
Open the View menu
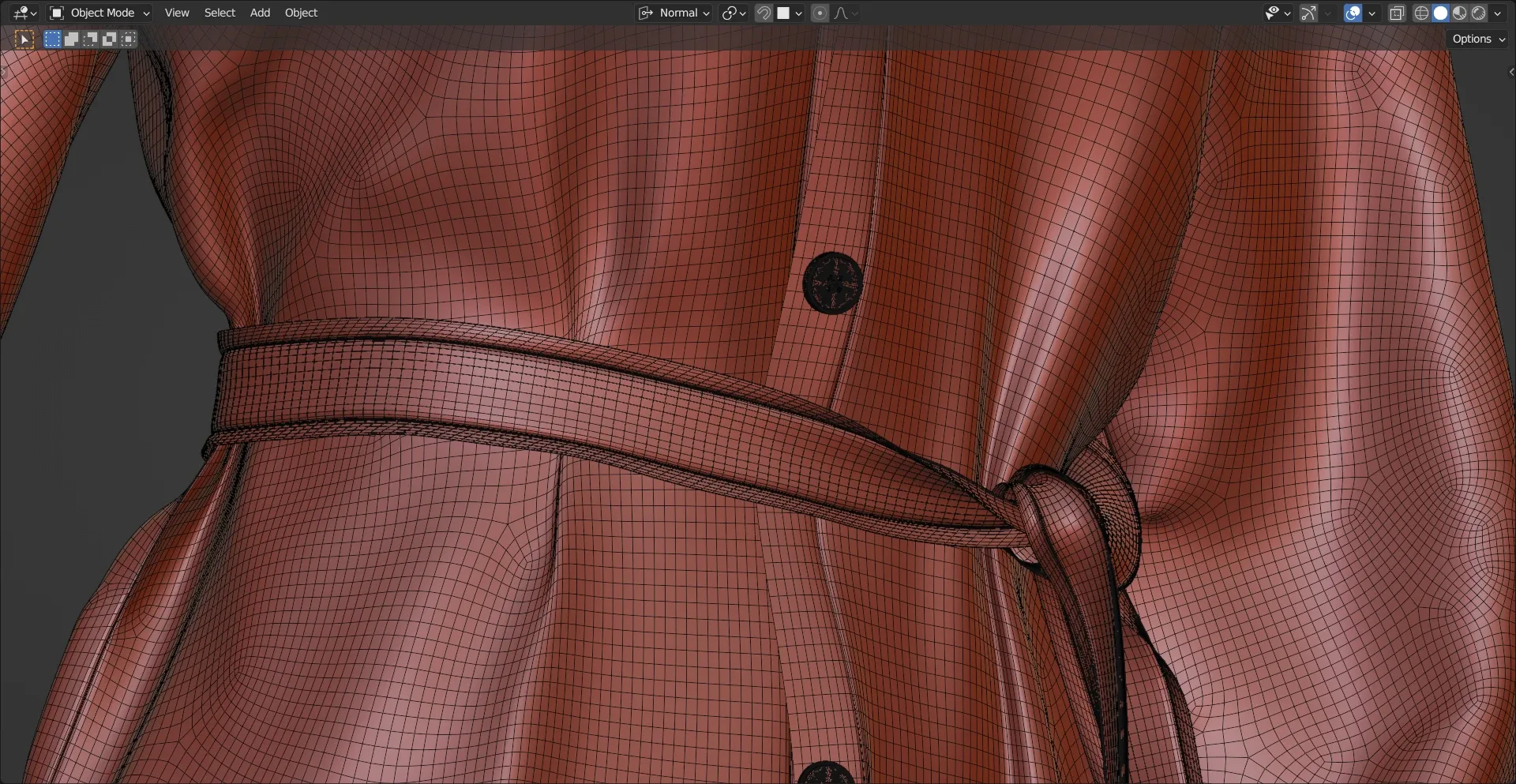[x=177, y=13]
